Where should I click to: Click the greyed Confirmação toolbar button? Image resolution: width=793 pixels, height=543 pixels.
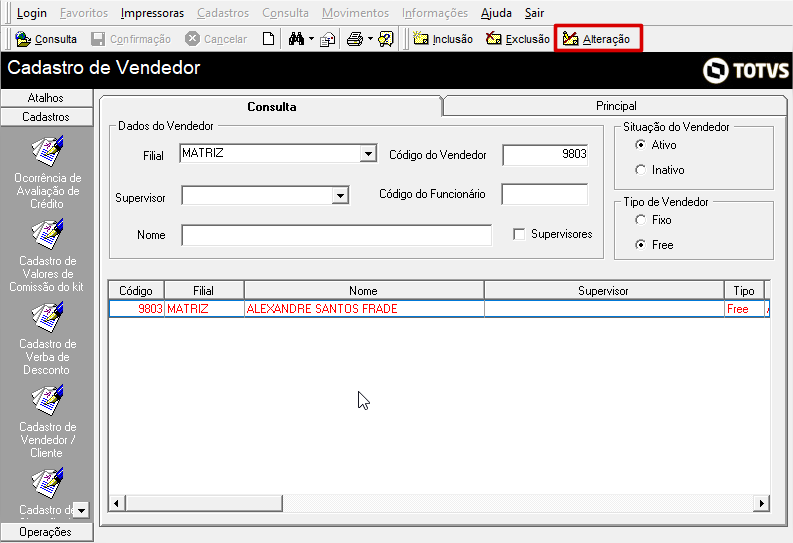click(x=131, y=39)
